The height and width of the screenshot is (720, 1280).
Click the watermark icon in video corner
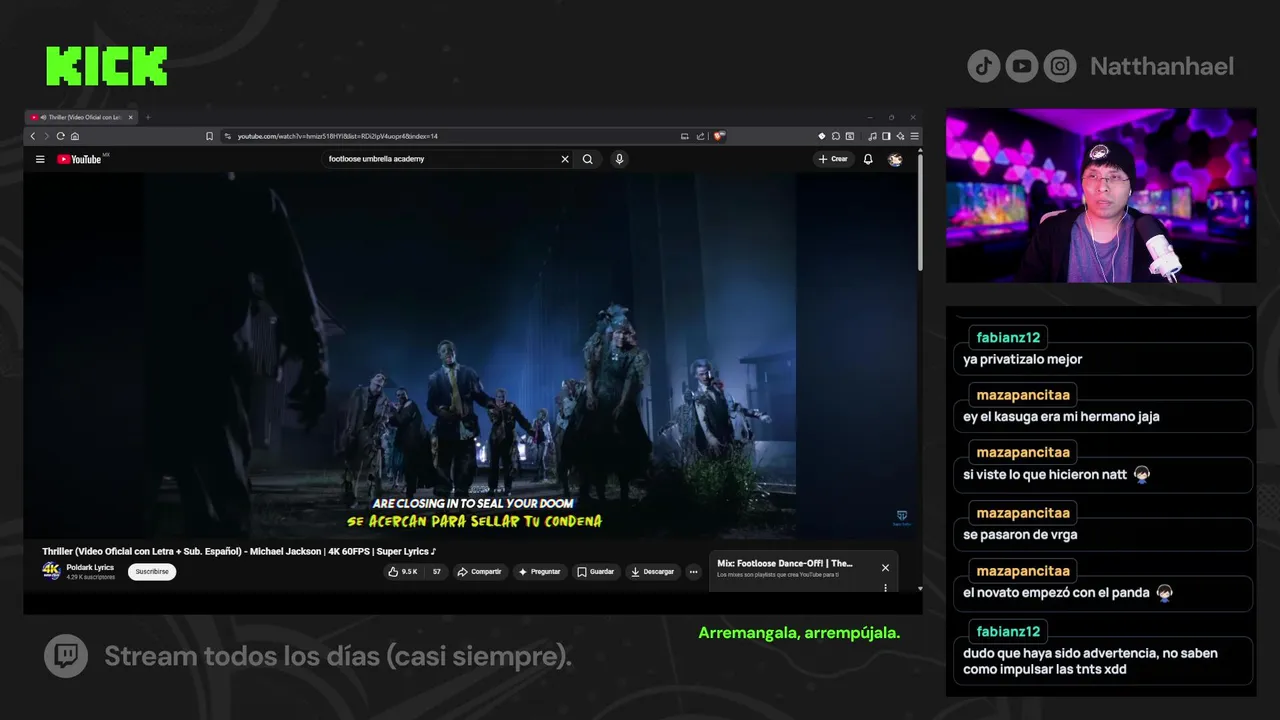pos(901,517)
